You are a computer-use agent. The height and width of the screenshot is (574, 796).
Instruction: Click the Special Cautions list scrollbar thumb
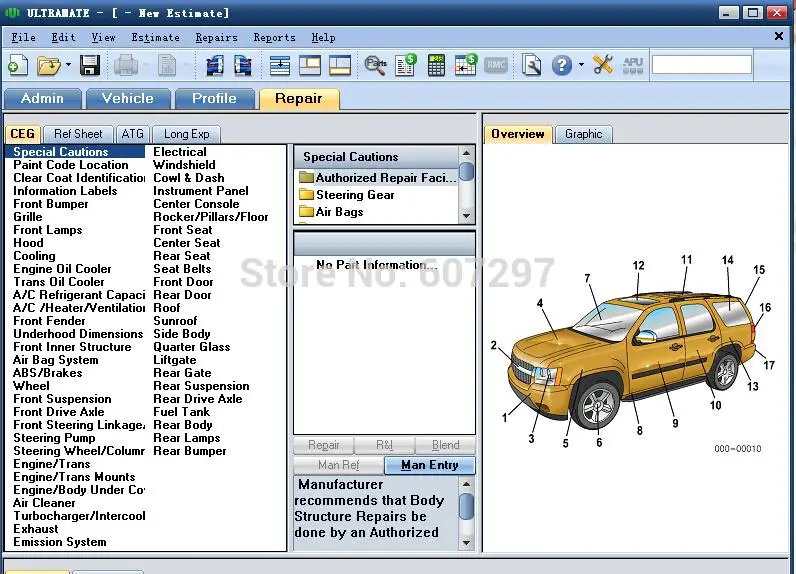click(467, 172)
